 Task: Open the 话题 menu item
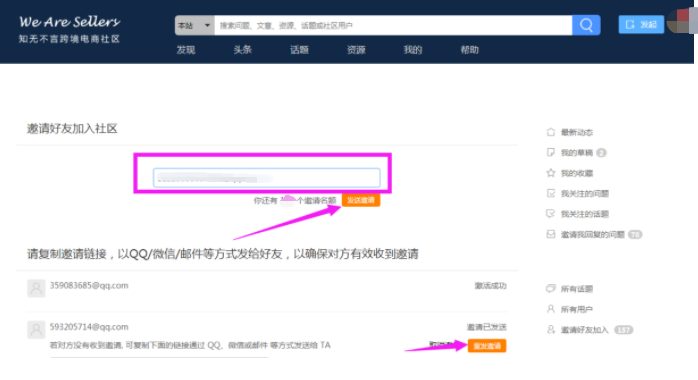tap(299, 50)
